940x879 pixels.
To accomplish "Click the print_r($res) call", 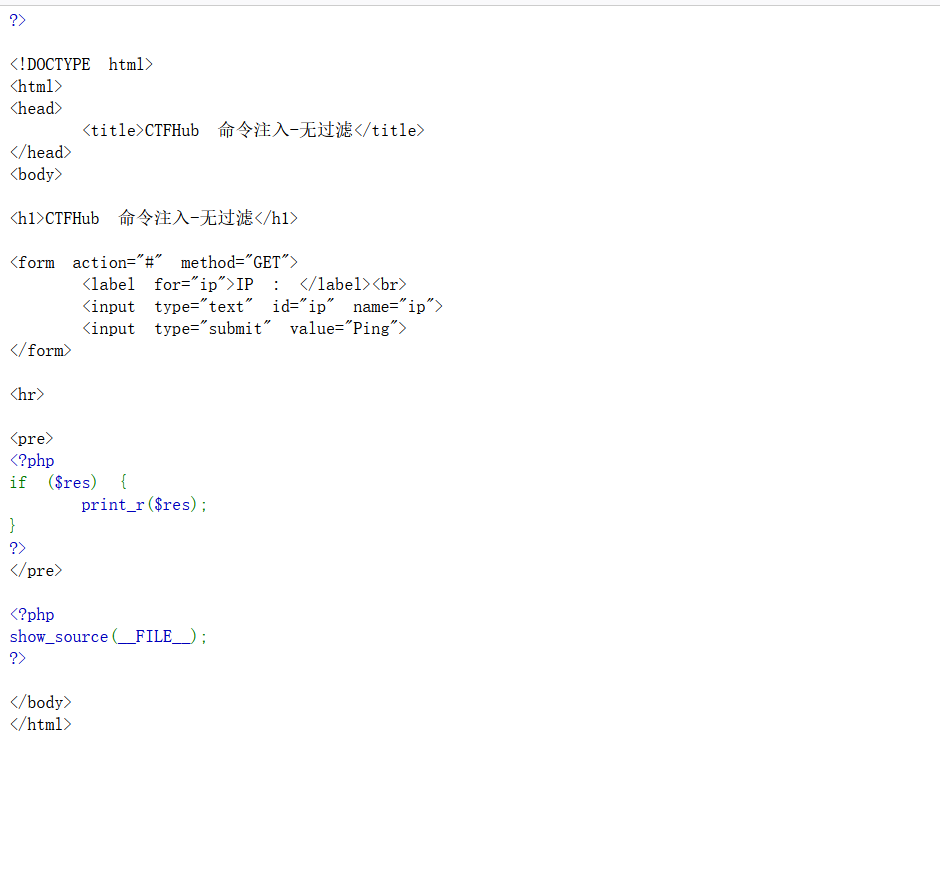I will point(144,504).
